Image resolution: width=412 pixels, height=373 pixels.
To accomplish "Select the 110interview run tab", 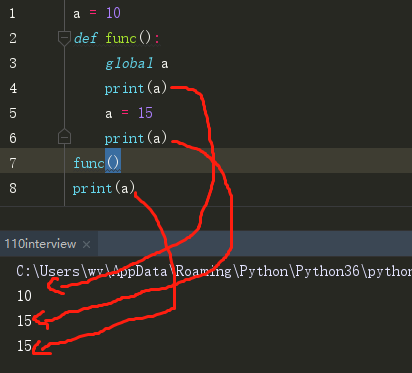I will tap(40, 244).
